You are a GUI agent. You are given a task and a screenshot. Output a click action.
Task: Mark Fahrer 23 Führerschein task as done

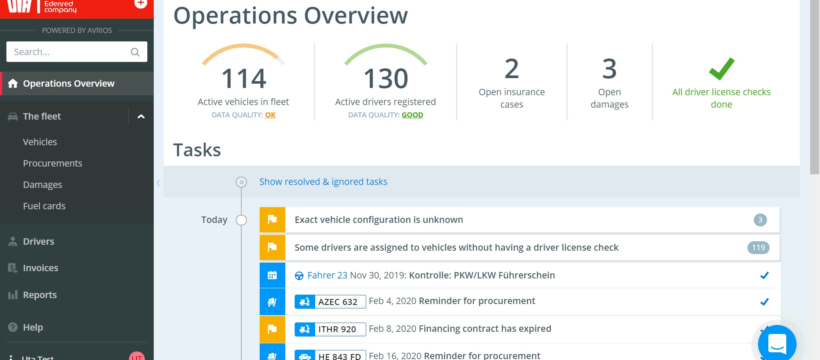point(765,275)
